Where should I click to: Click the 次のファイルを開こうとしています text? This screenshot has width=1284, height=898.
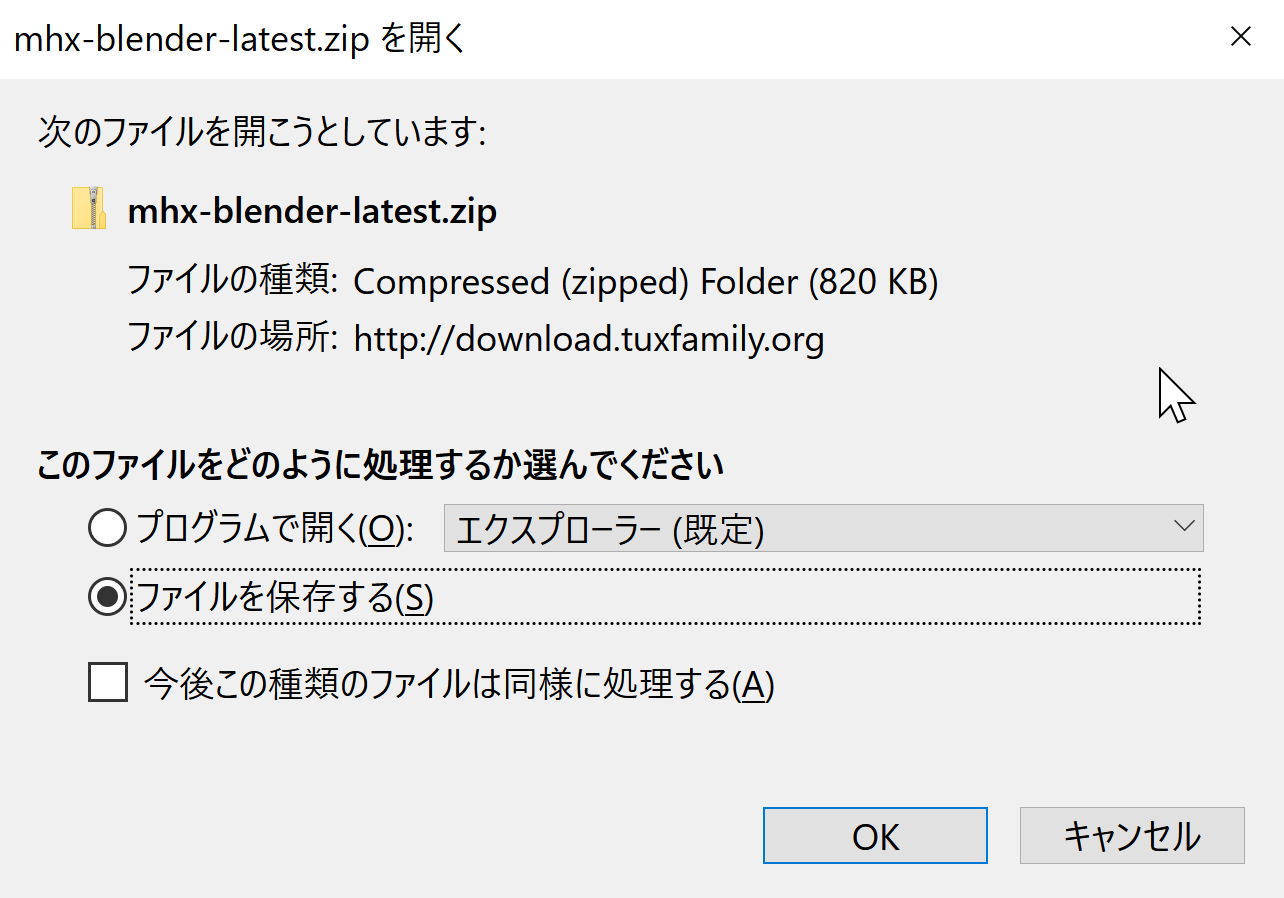pyautogui.click(x=262, y=132)
